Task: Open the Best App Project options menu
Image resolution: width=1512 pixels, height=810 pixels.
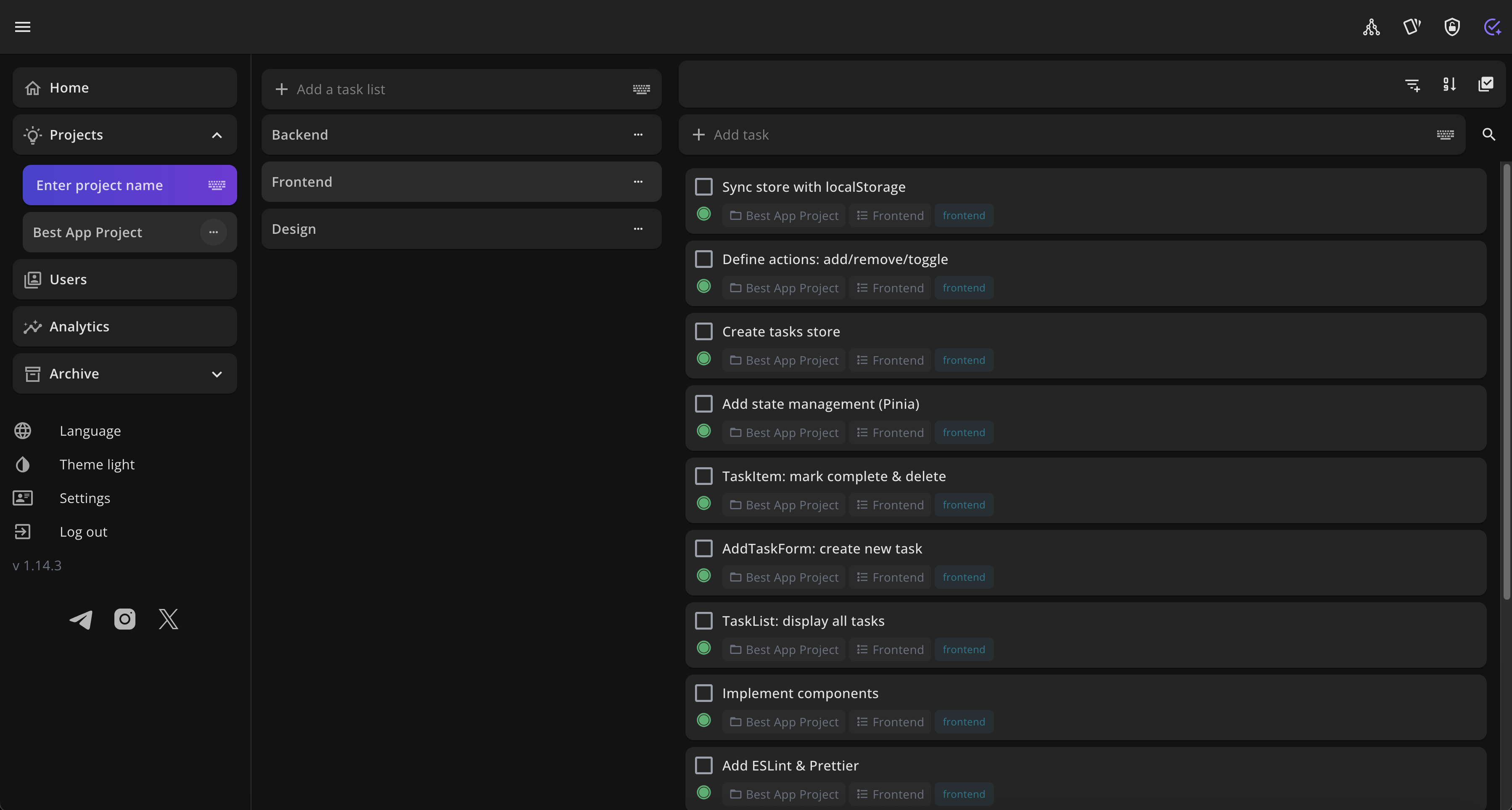Action: pos(213,232)
